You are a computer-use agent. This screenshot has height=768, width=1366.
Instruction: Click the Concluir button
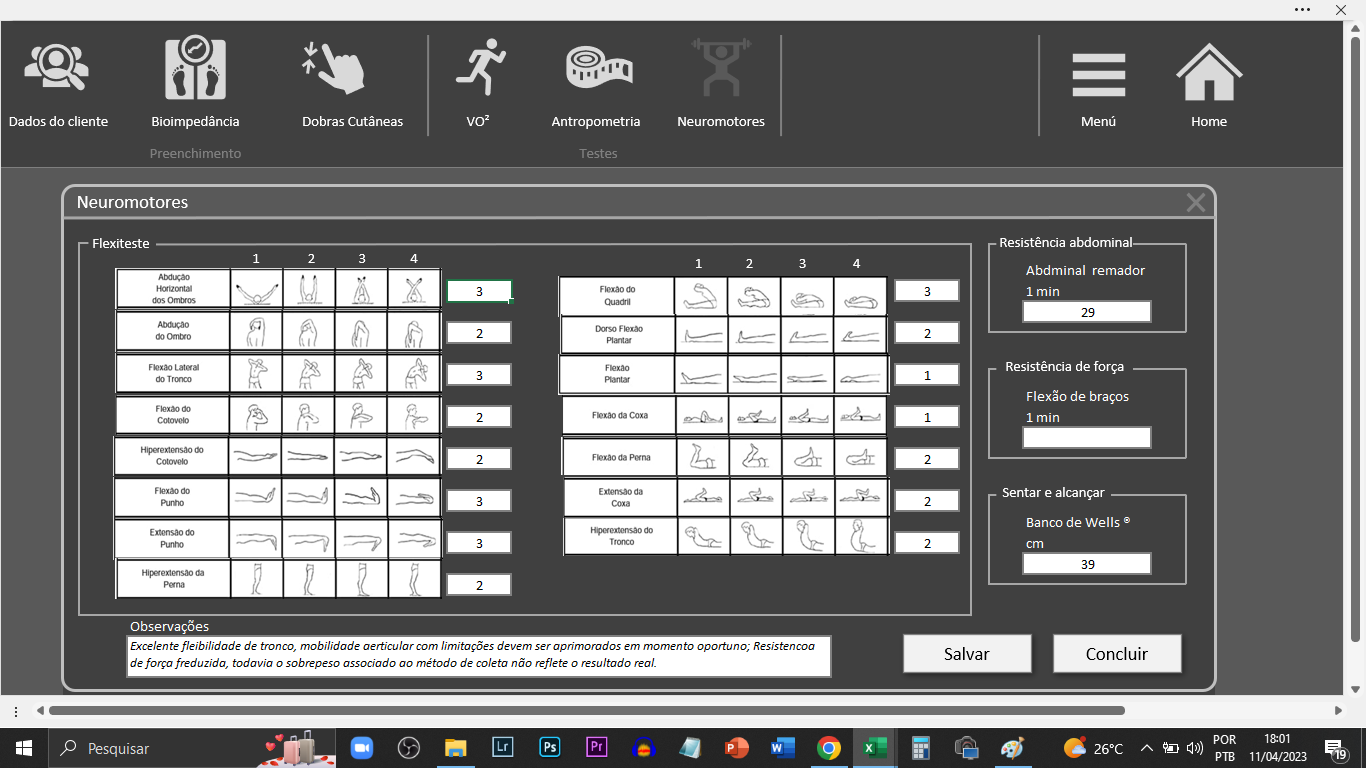point(1116,654)
